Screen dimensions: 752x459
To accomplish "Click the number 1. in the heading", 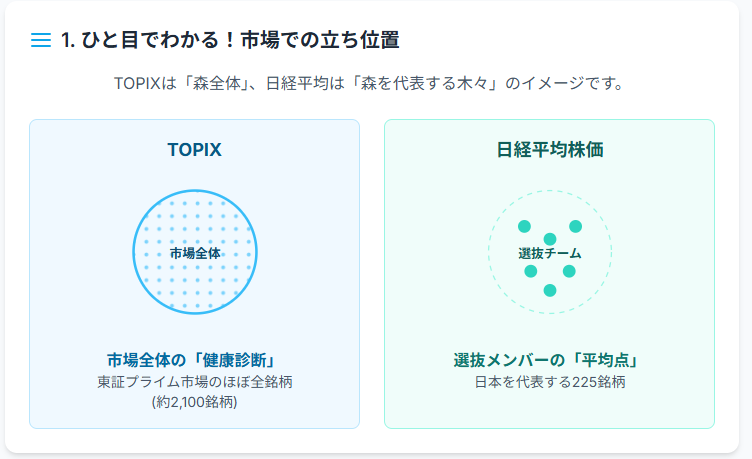I will (69, 41).
